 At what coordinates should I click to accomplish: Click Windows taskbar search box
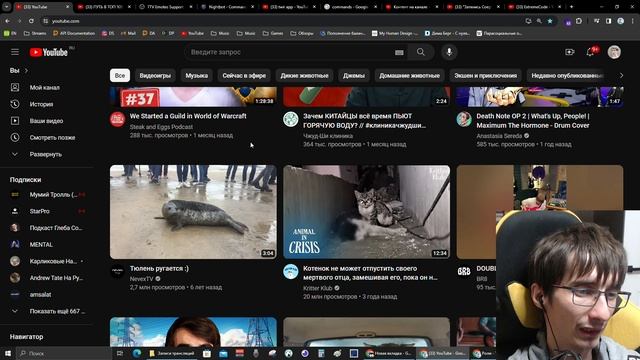(x=64, y=353)
